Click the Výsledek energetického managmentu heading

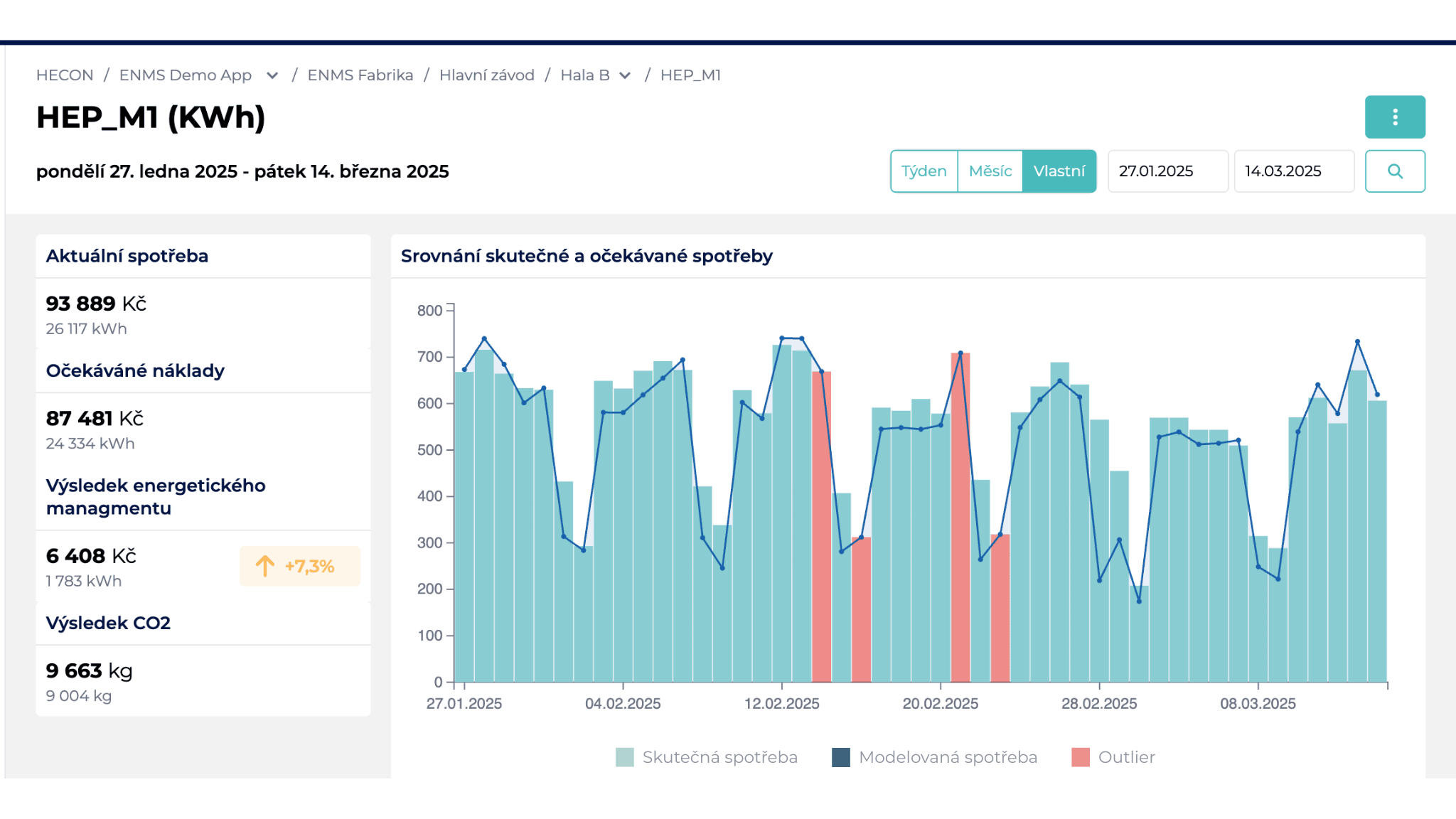tap(156, 497)
